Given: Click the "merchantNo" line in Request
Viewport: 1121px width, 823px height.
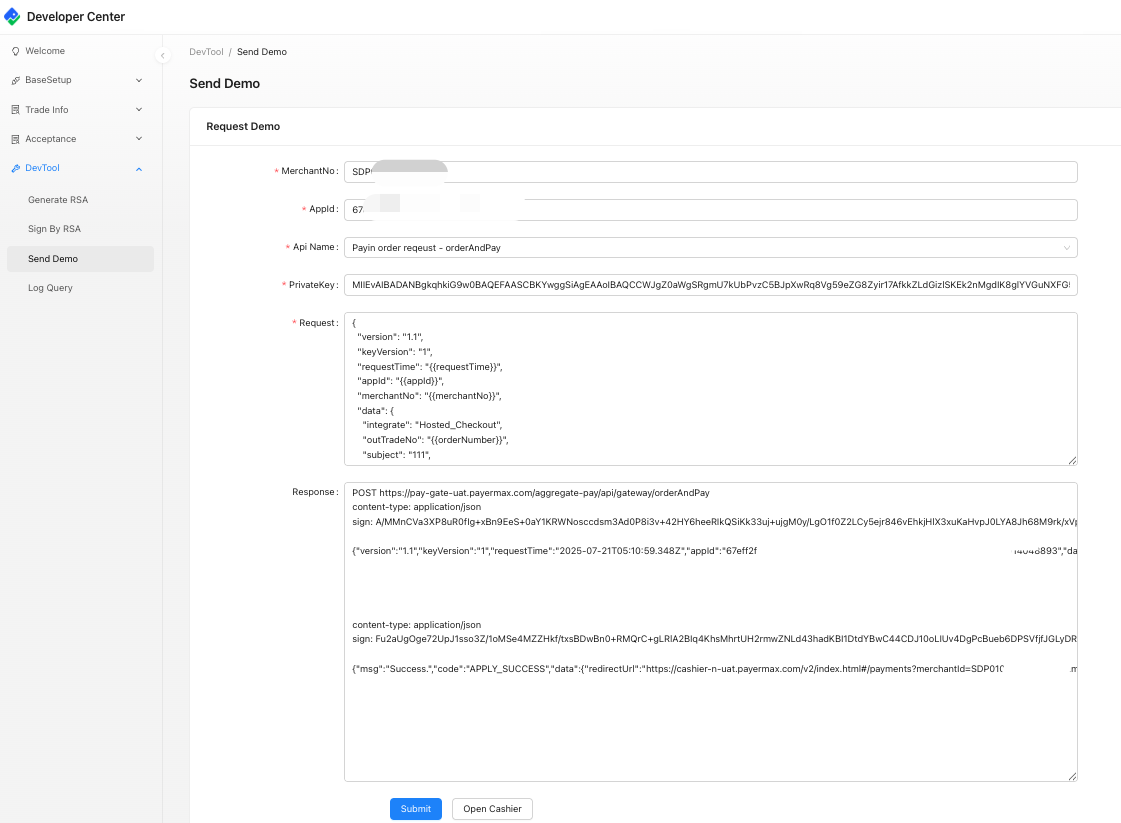Looking at the screenshot, I should click(x=429, y=396).
